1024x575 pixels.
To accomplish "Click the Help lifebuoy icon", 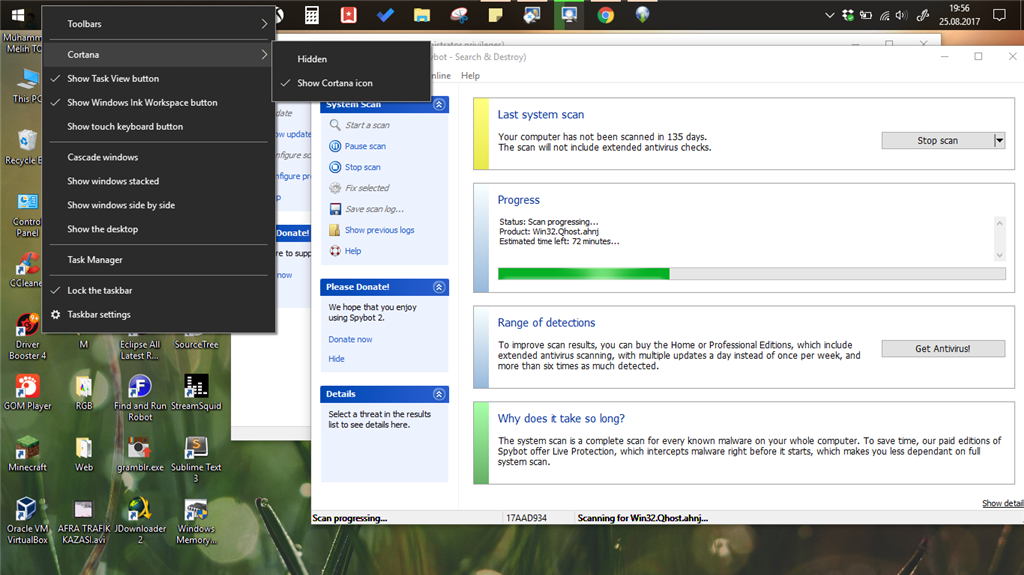I will click(x=335, y=251).
